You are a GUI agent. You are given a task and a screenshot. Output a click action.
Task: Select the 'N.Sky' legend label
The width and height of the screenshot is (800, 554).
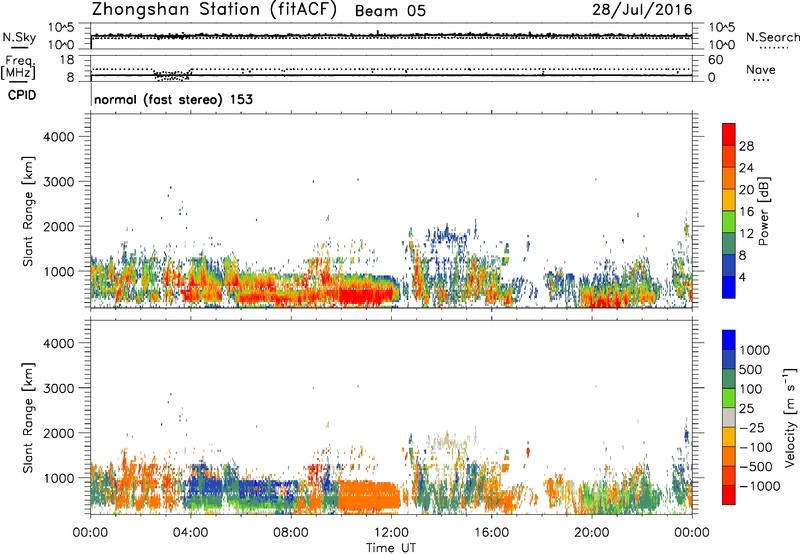click(x=19, y=37)
